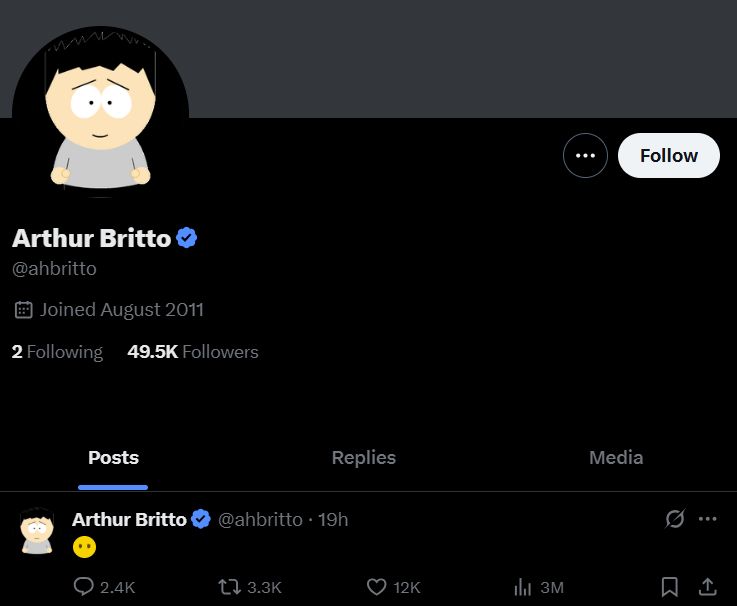This screenshot has height=606, width=737.
Task: Open the post's 19h timestamp link
Action: click(333, 520)
